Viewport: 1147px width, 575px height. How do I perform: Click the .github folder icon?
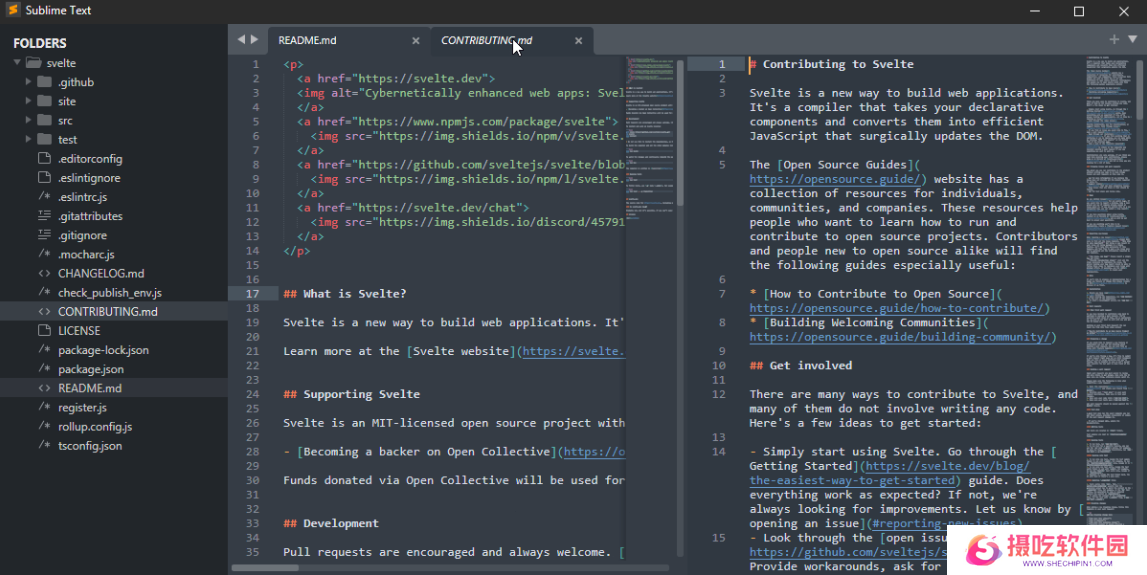click(45, 82)
